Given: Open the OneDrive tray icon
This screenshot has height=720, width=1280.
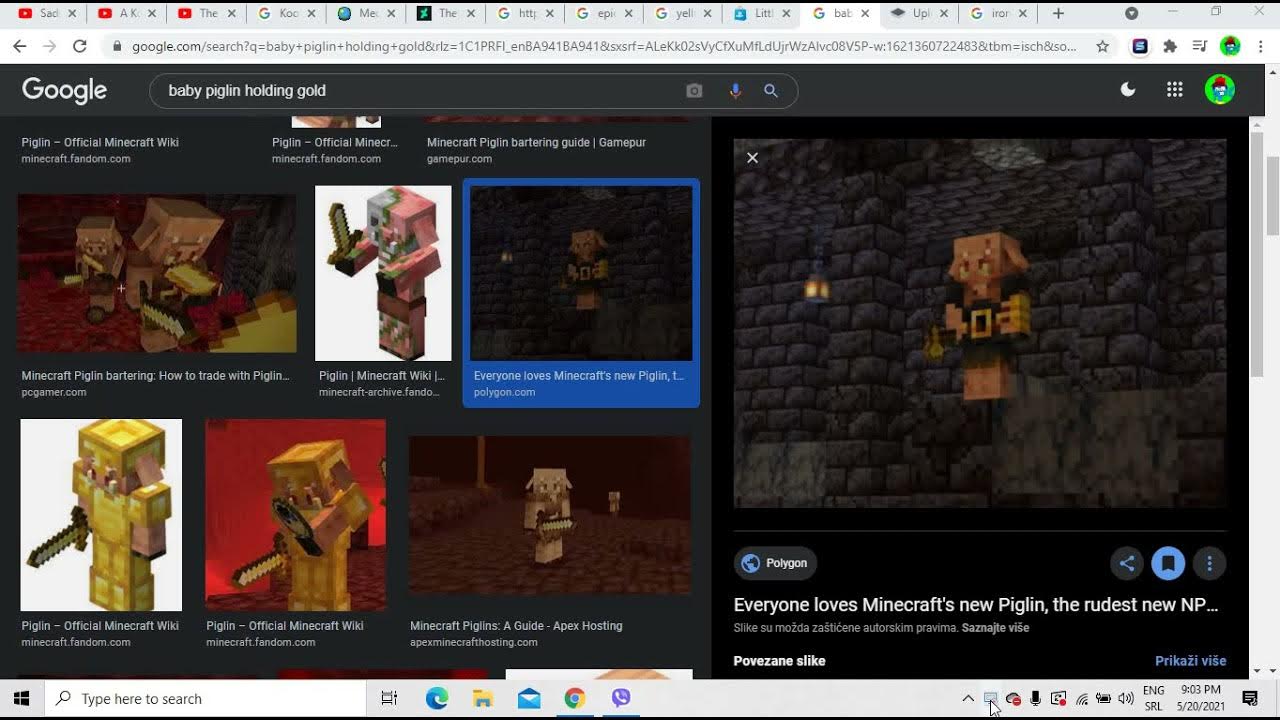Looking at the screenshot, I should click(1013, 698).
